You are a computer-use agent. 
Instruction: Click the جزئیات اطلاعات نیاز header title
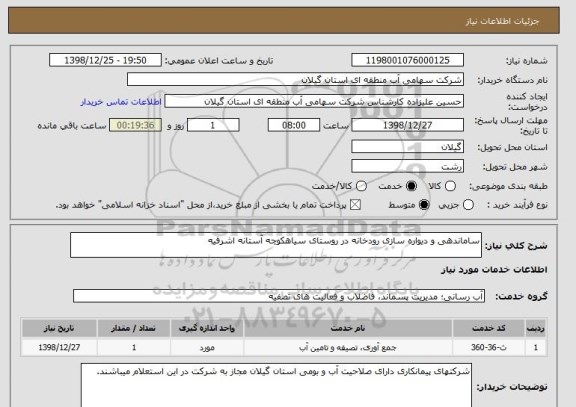point(503,21)
